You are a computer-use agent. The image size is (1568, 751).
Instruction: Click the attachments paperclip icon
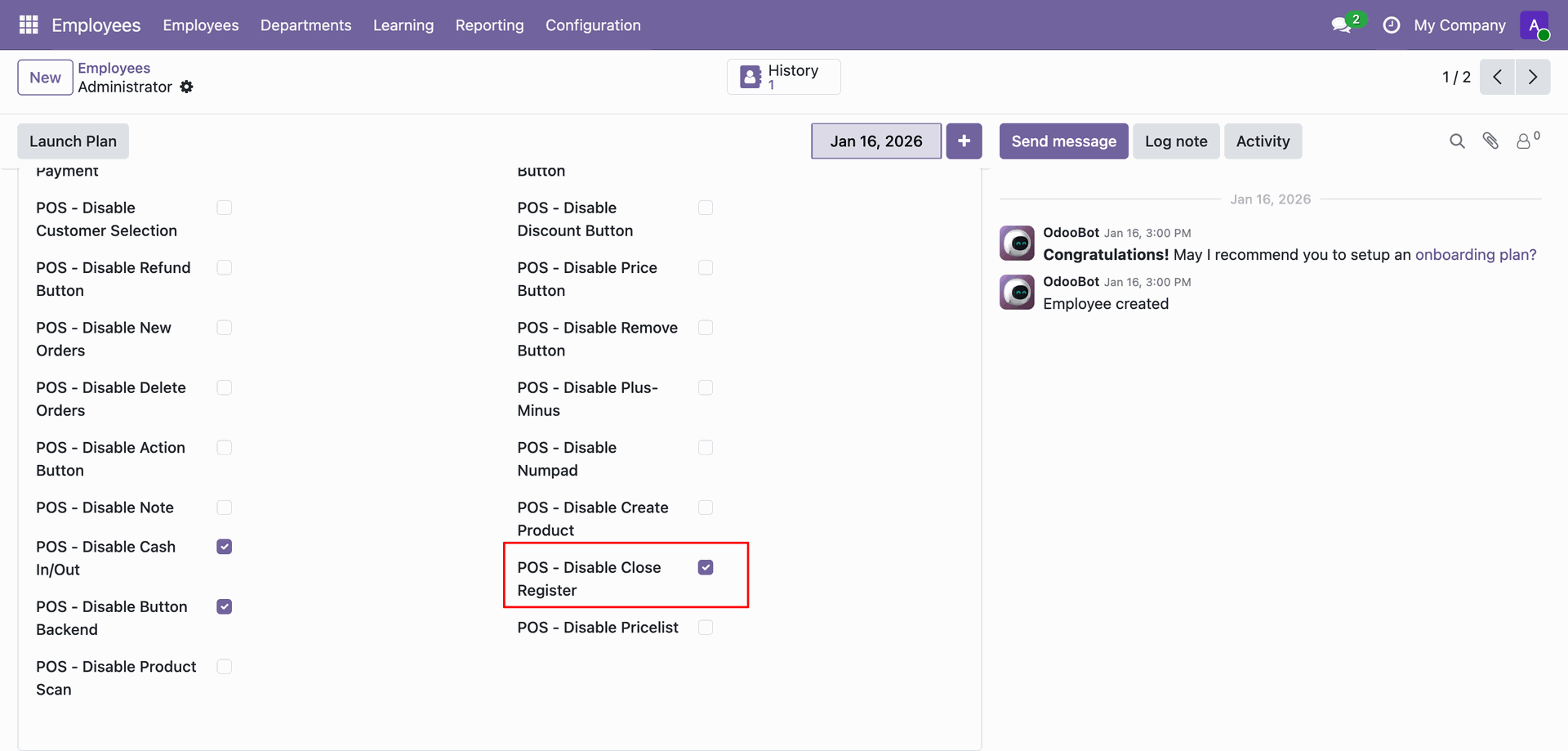[1490, 141]
